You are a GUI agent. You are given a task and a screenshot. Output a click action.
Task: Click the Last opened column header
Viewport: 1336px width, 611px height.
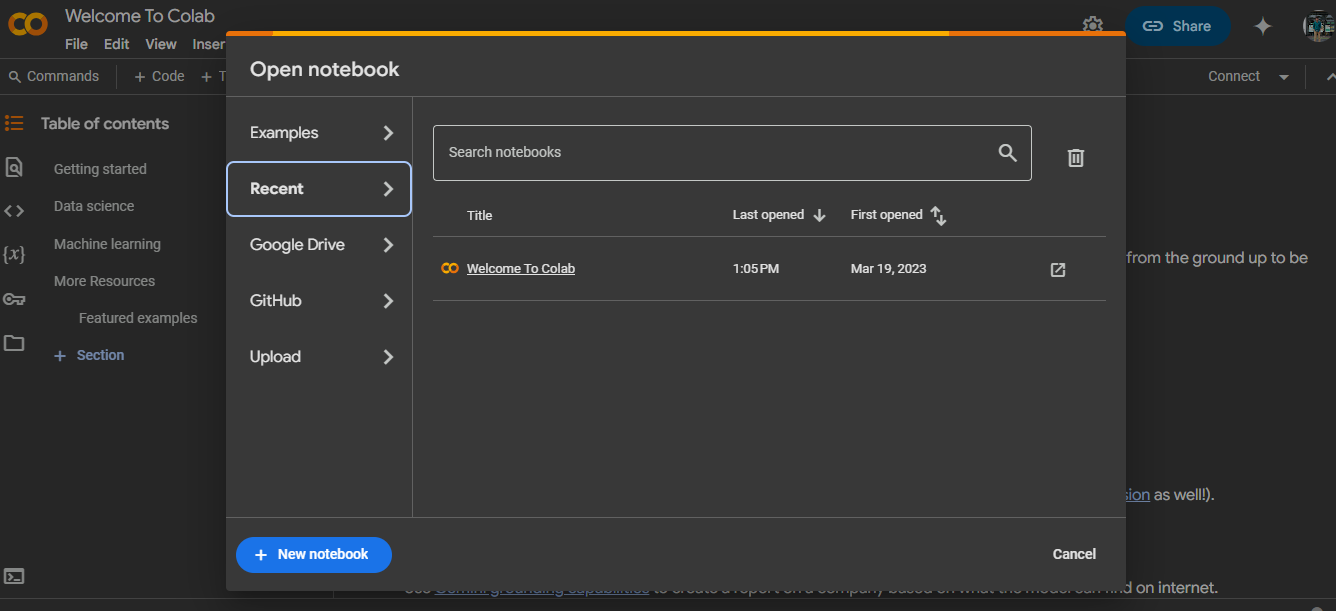(x=768, y=215)
